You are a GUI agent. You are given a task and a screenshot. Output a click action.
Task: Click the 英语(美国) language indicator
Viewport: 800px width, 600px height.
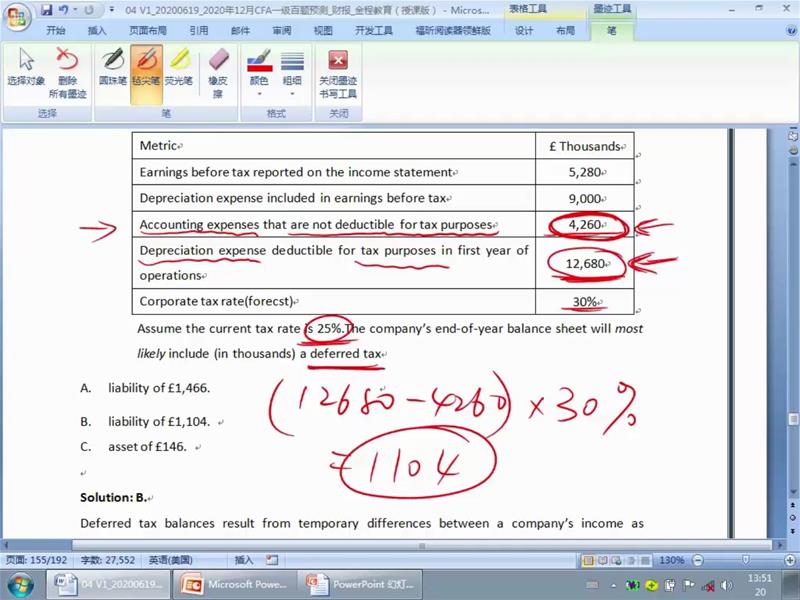point(171,560)
